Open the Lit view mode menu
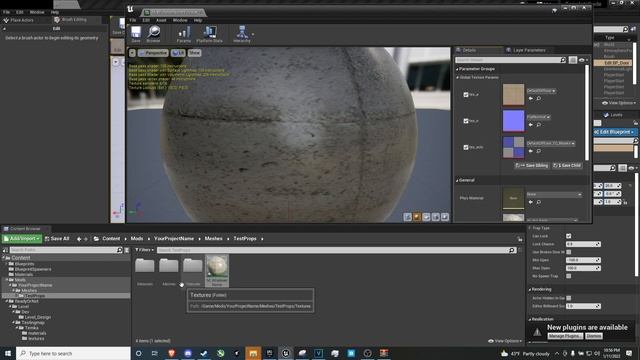 (178, 53)
